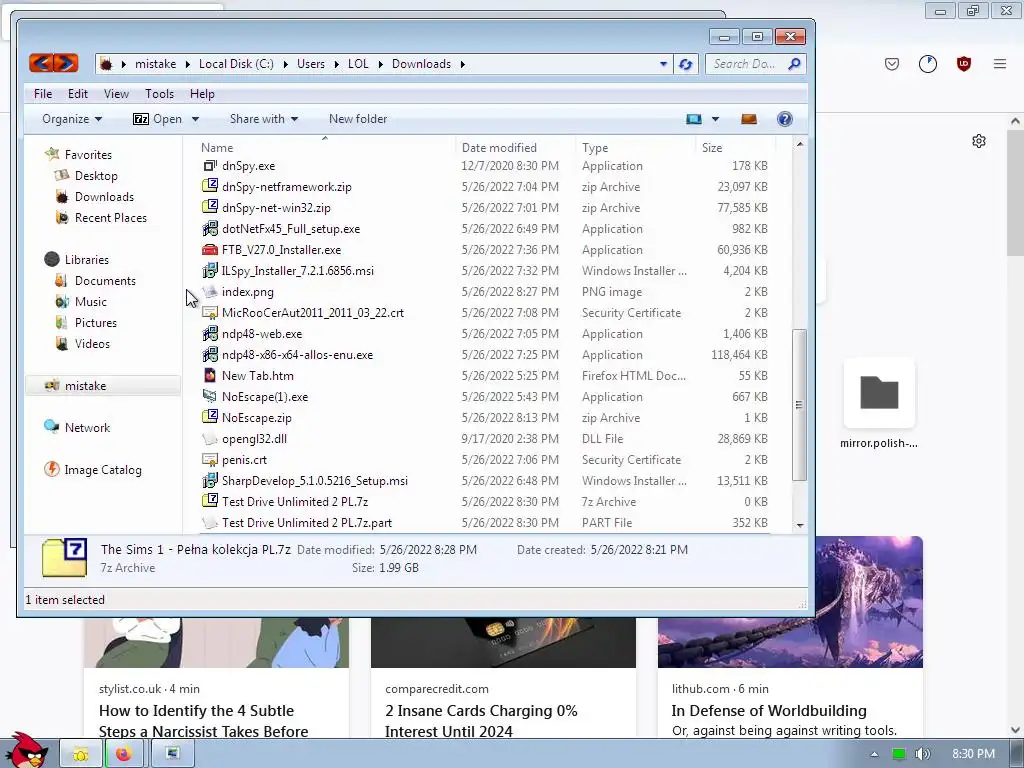Expand the arrow after Users in breadcrumb
Screen dimensions: 1024x768
[336, 64]
